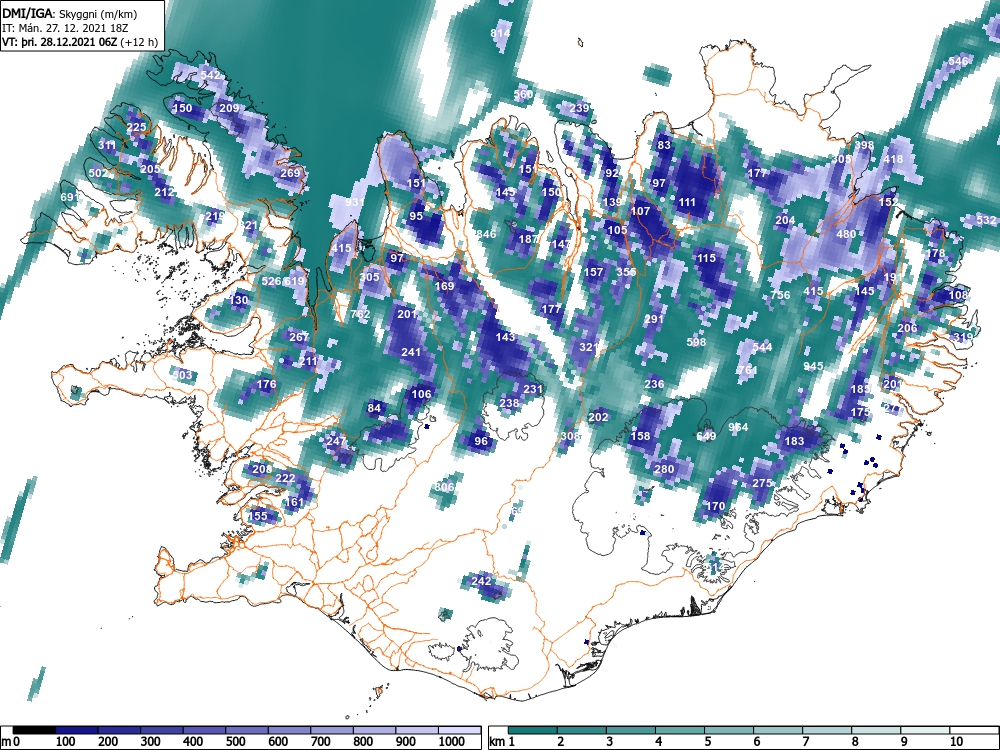Screen dimensions: 1000x750
Task: Click the visibility value 691
Action: 70,197
